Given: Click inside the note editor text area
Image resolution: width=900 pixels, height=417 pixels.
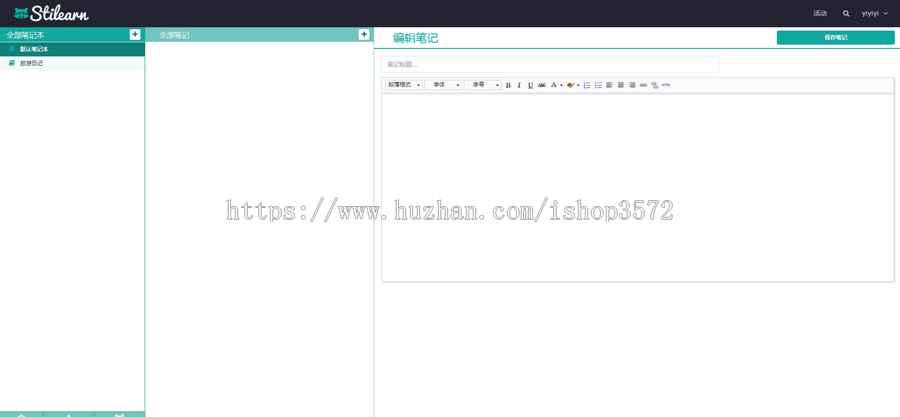Looking at the screenshot, I should (638, 188).
